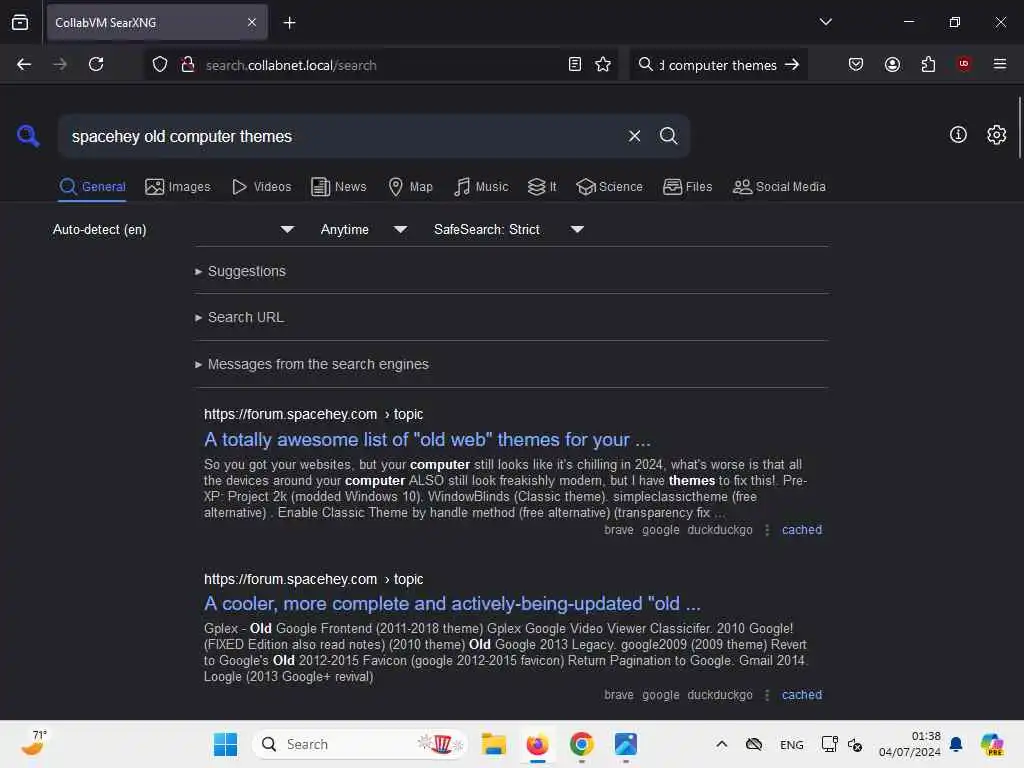Open 'A cooler, more complete' result link

coord(452,603)
